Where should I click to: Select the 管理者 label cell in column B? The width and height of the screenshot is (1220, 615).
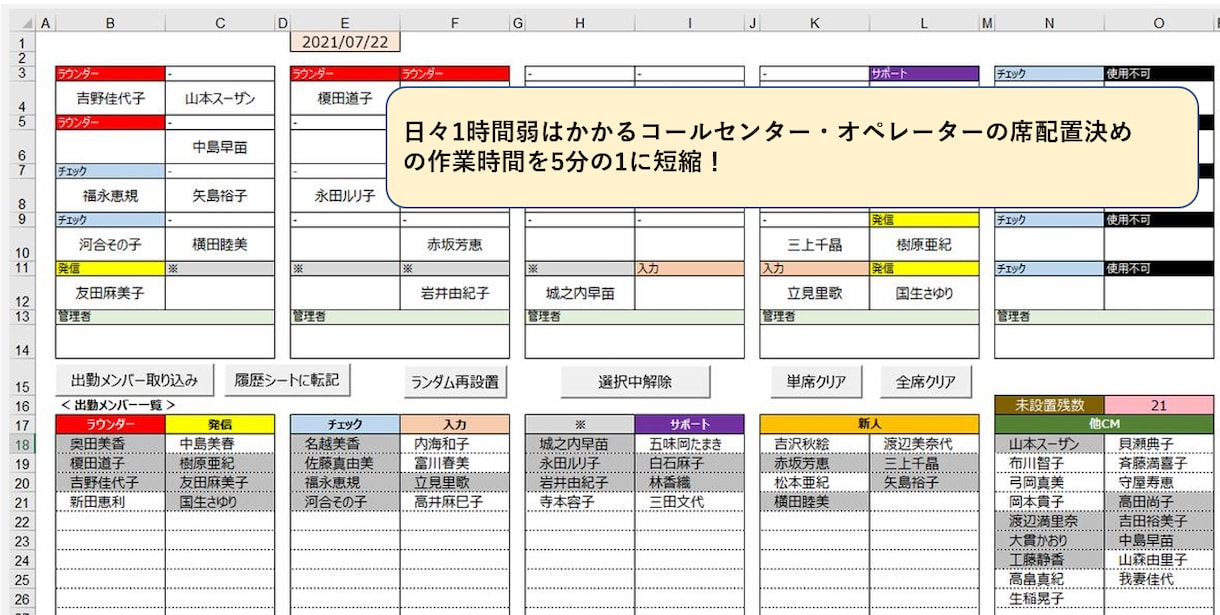[165, 317]
